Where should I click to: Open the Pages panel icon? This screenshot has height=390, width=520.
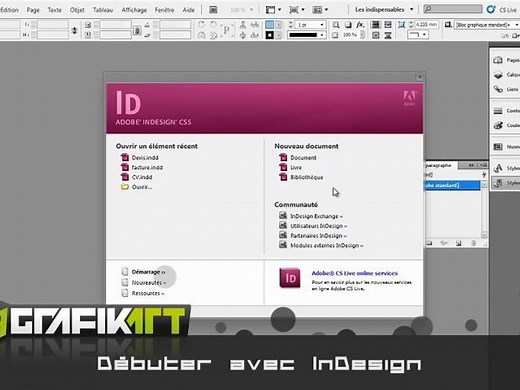click(x=498, y=60)
